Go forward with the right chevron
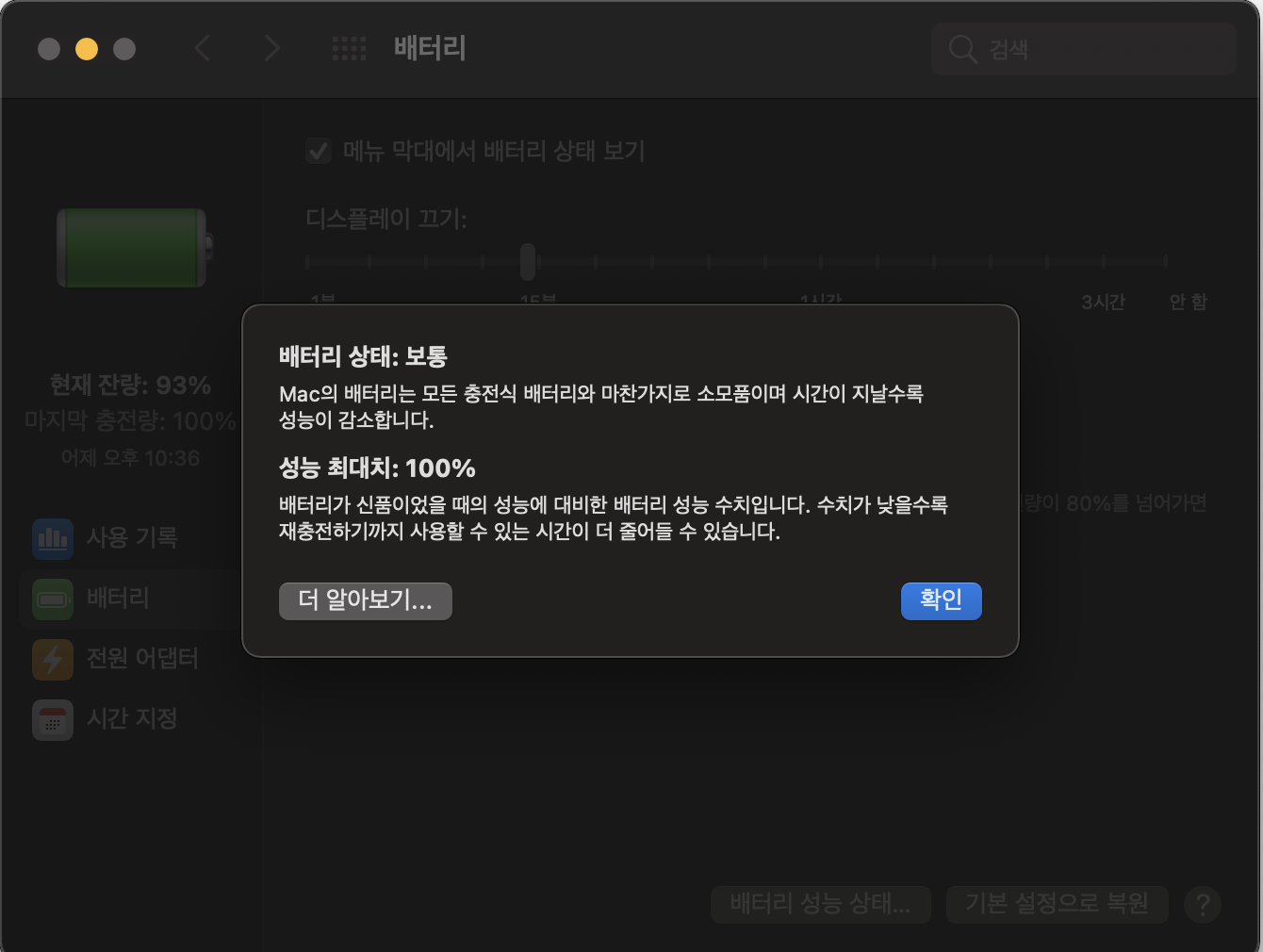The width and height of the screenshot is (1263, 952). [272, 49]
